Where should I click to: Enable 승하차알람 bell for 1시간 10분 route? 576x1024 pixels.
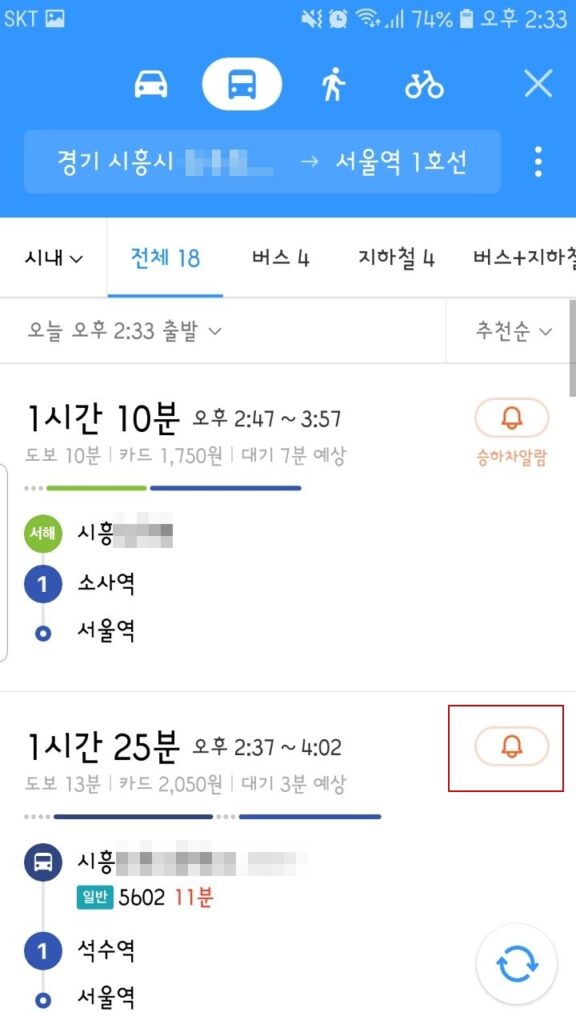point(511,418)
